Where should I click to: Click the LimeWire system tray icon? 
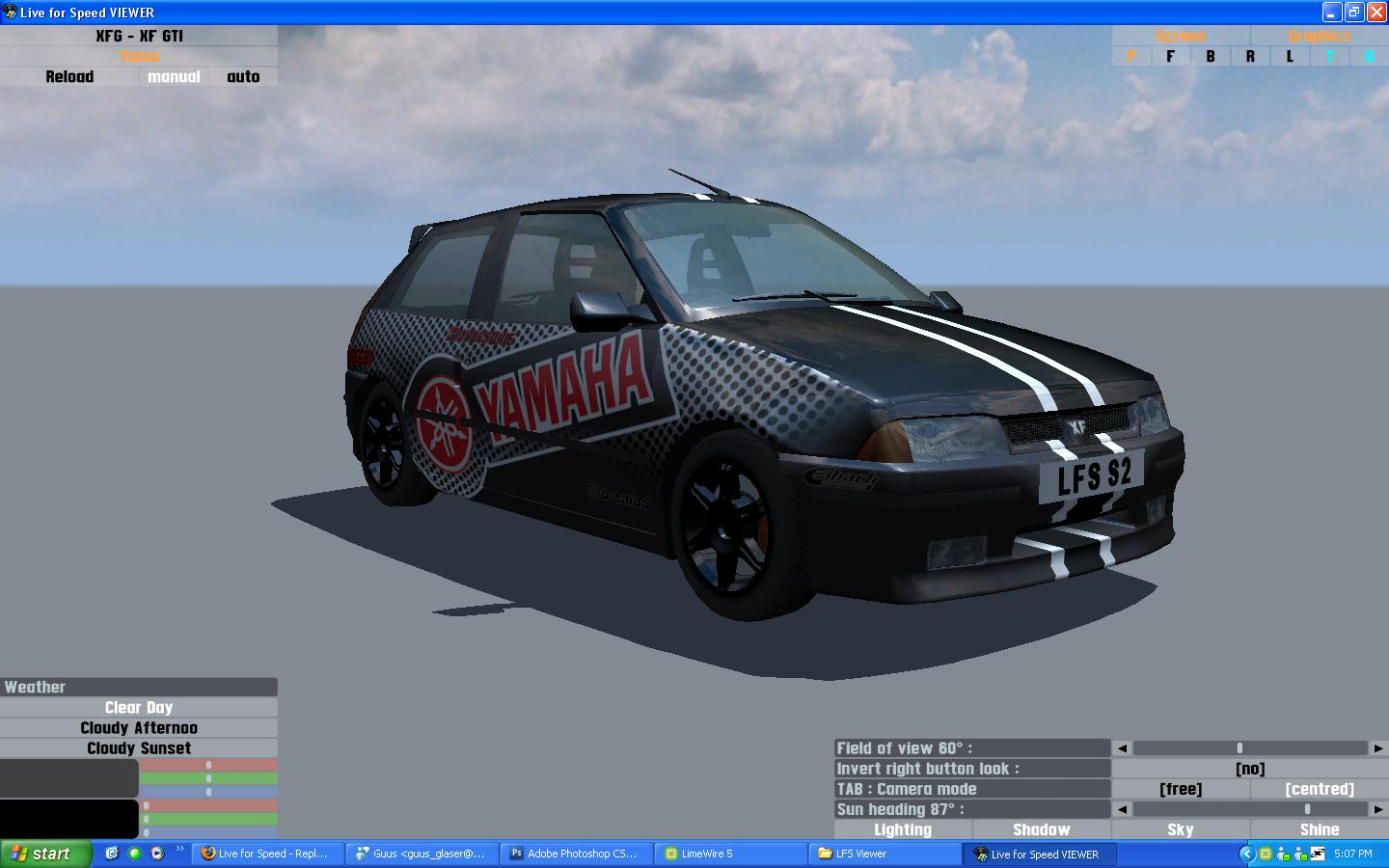(1266, 854)
